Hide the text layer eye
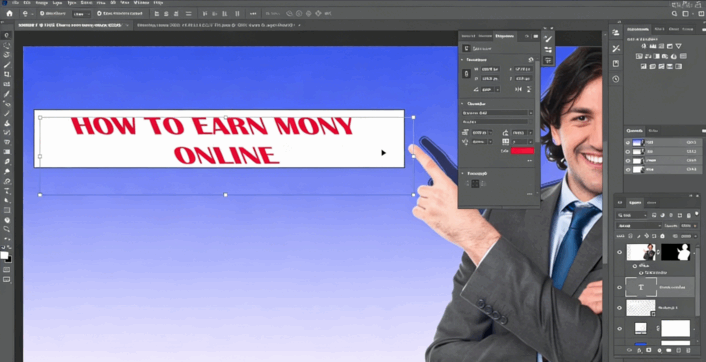Viewport: 706px width, 362px height. [x=620, y=287]
